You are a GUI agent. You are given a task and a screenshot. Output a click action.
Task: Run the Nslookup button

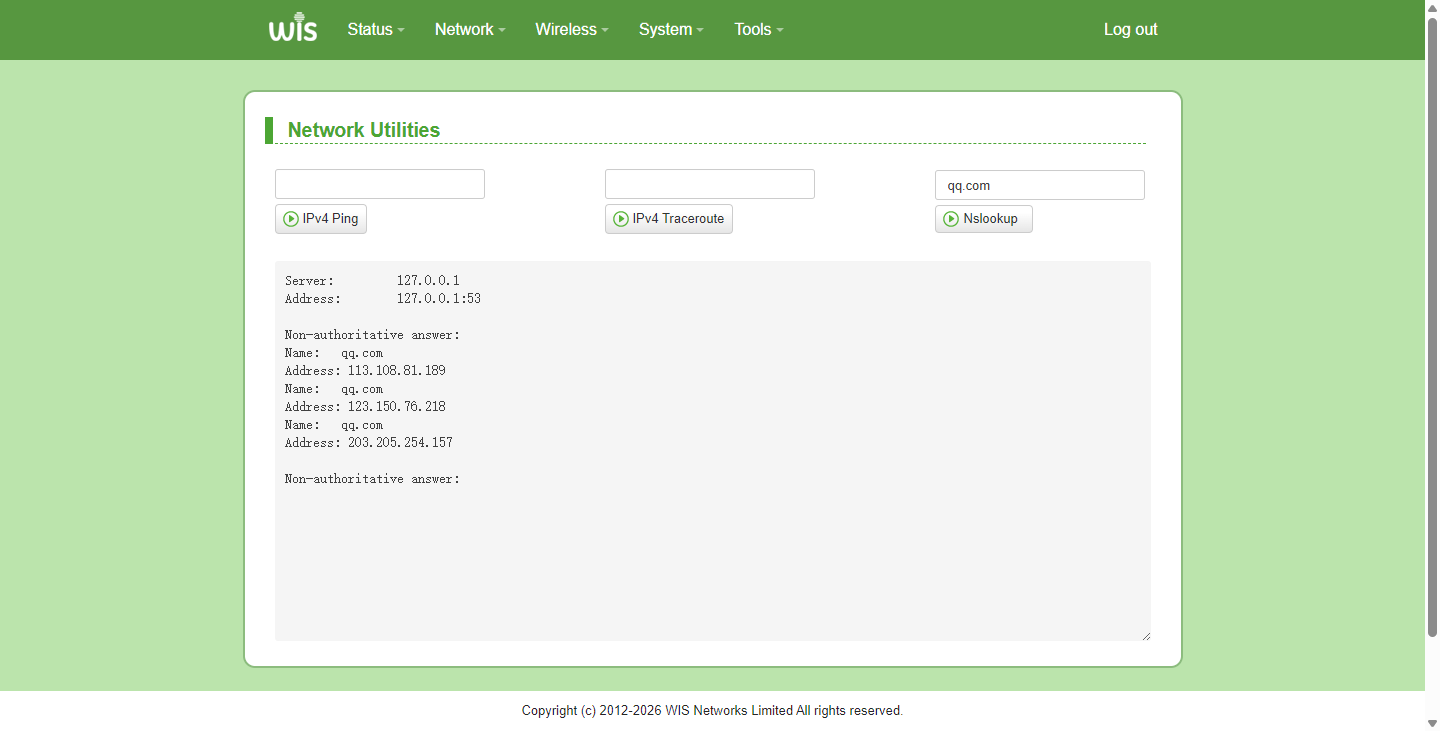(984, 219)
